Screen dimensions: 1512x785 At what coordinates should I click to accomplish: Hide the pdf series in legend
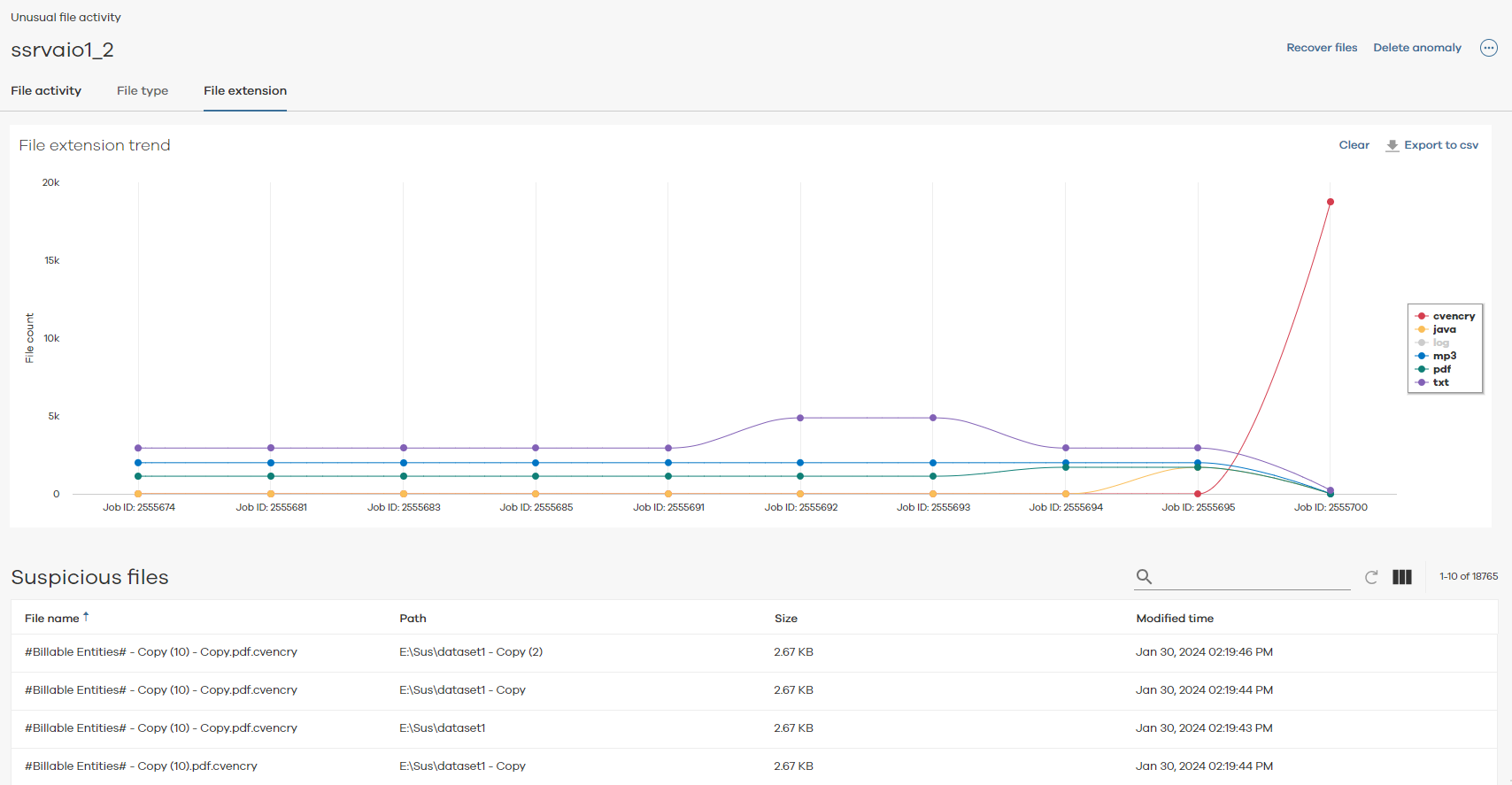pyautogui.click(x=1441, y=369)
